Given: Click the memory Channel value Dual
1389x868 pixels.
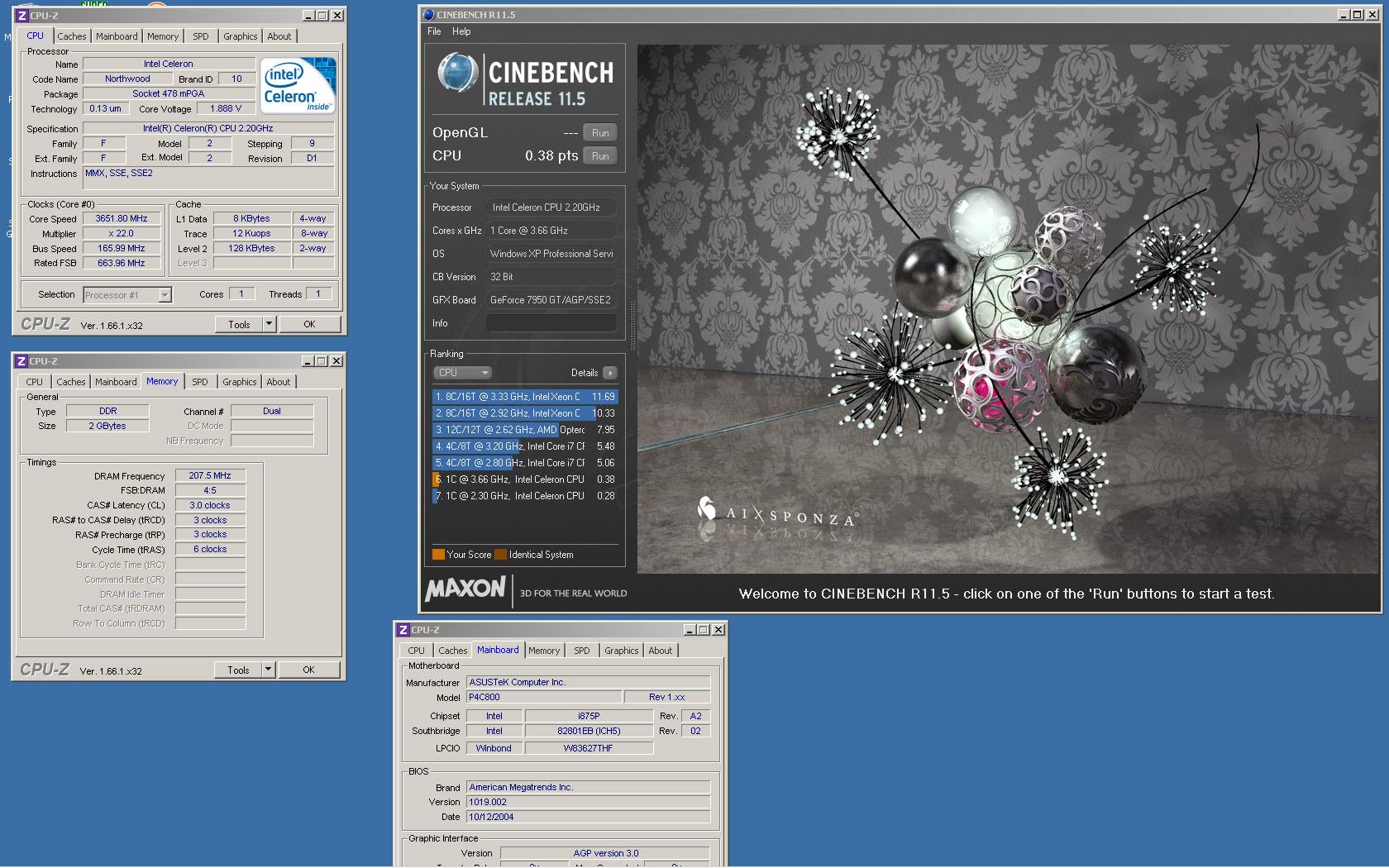Looking at the screenshot, I should pyautogui.click(x=272, y=412).
